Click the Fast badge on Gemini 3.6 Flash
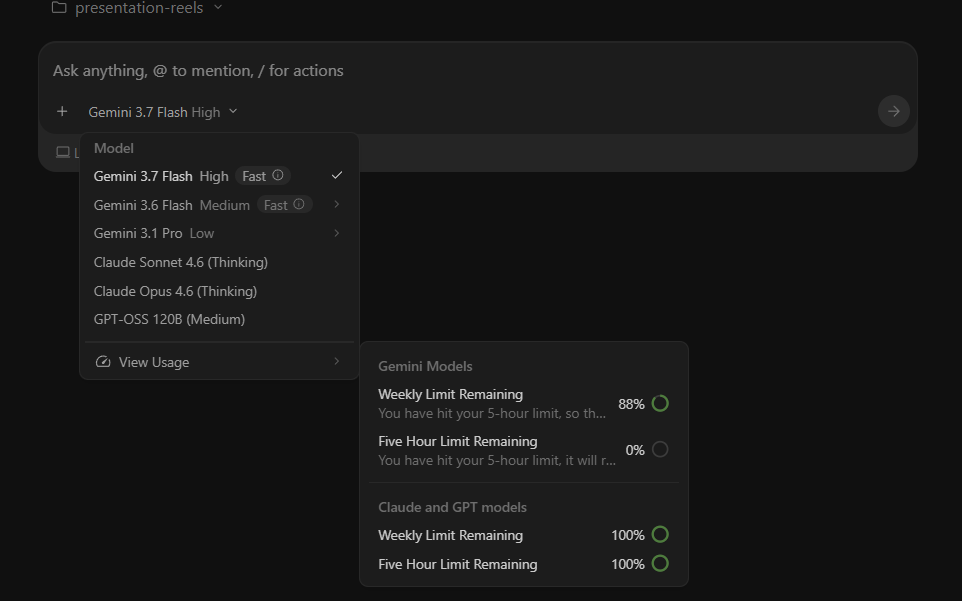 [285, 205]
